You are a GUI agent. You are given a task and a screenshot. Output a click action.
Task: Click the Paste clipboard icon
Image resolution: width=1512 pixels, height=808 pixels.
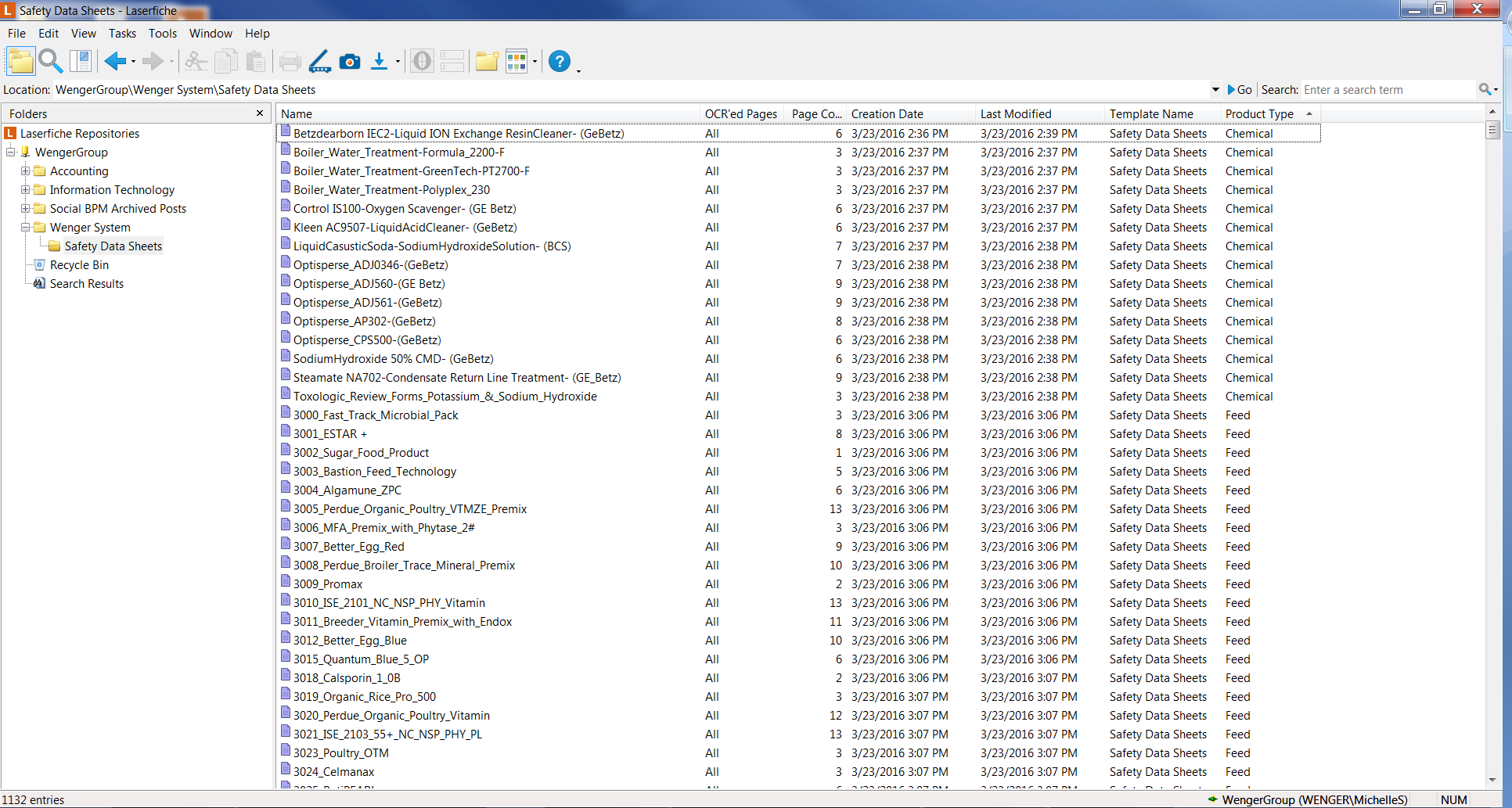point(255,61)
